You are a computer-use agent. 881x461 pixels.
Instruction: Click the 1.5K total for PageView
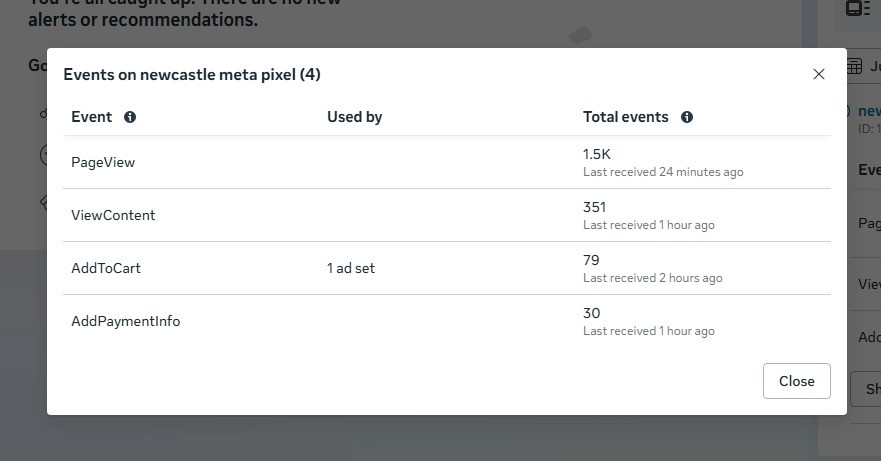pos(597,154)
